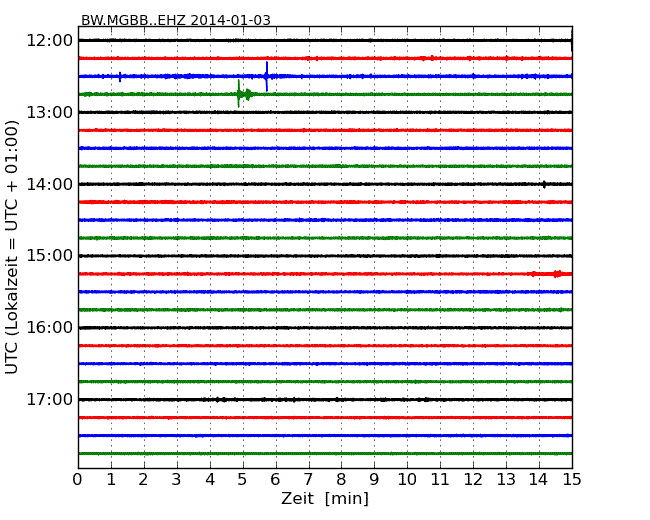The height and width of the screenshot is (520, 650).
Task: Click the tall blue spike near minute 5.7
Action: click(267, 76)
